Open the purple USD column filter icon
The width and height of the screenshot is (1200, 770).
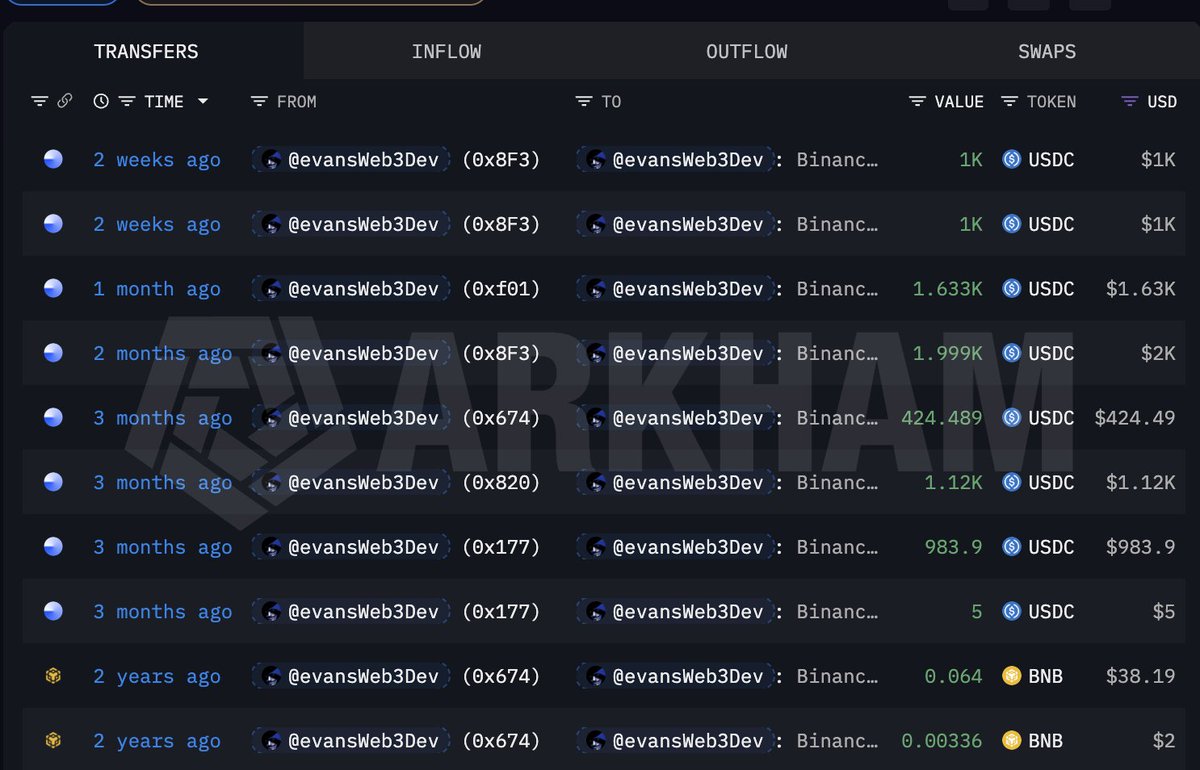point(1130,101)
